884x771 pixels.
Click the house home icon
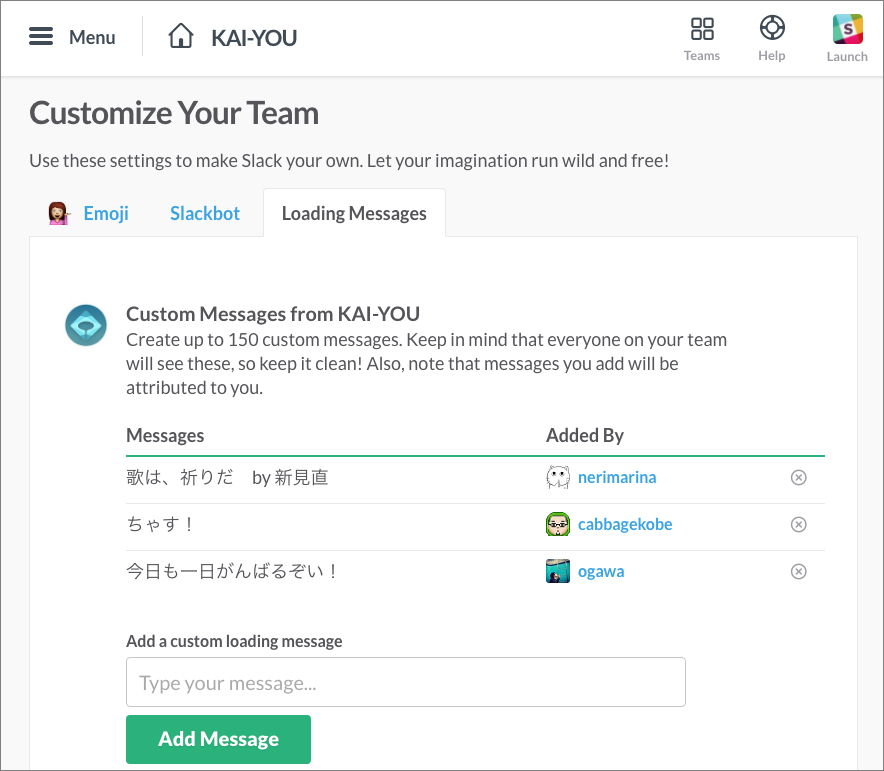[x=181, y=36]
